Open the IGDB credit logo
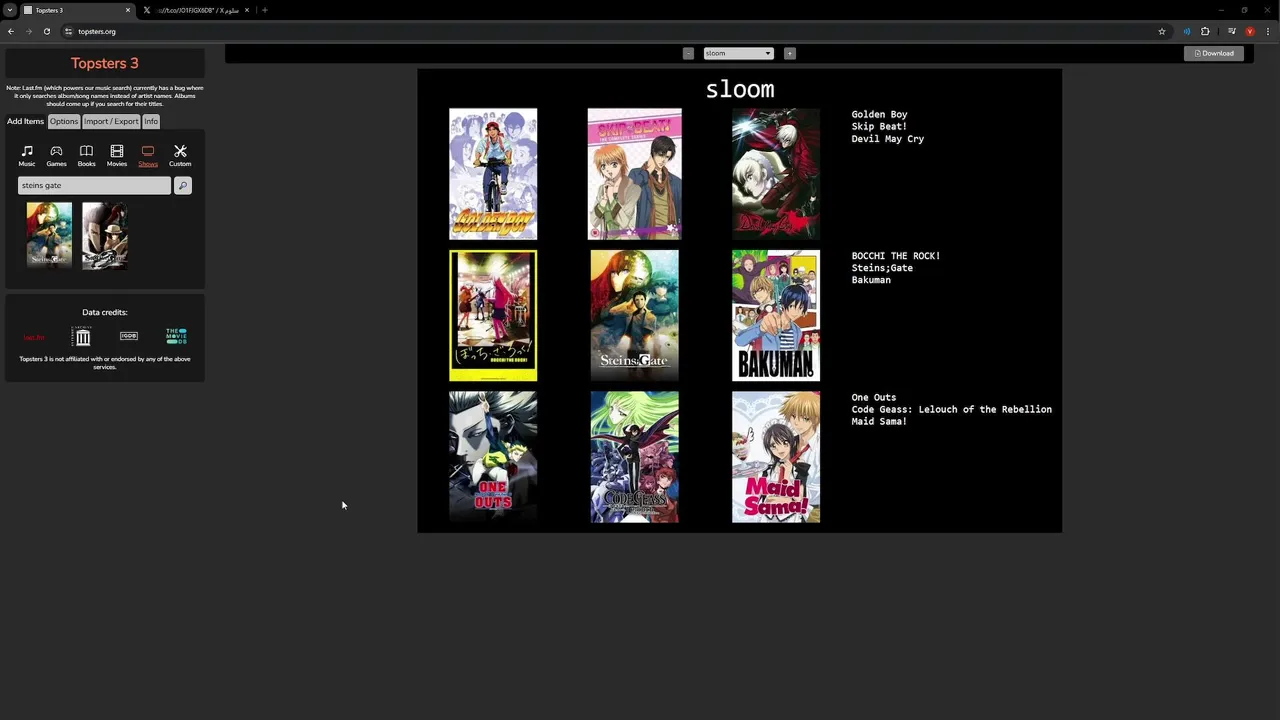 (x=129, y=336)
